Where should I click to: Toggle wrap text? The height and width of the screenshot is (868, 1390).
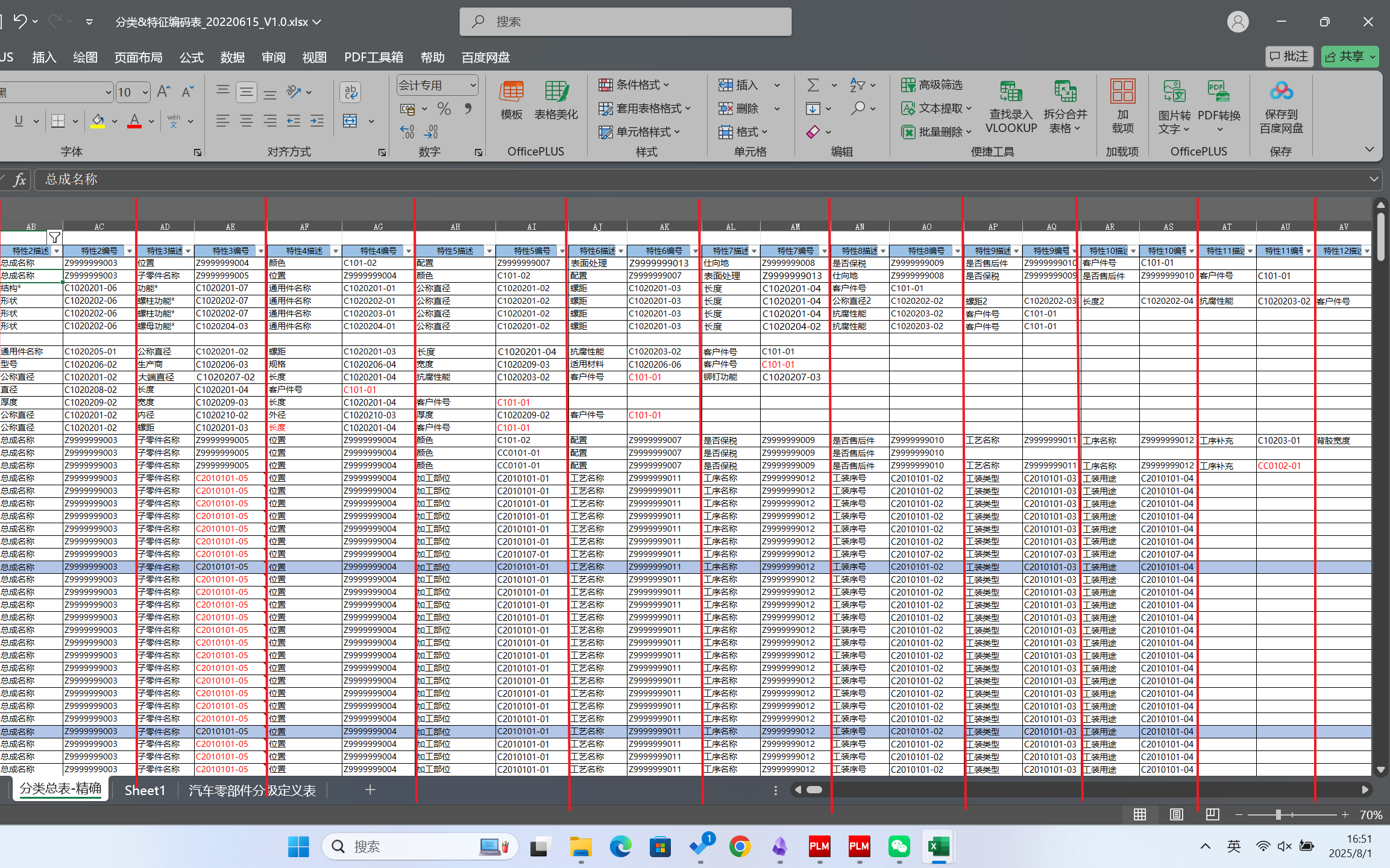350,92
